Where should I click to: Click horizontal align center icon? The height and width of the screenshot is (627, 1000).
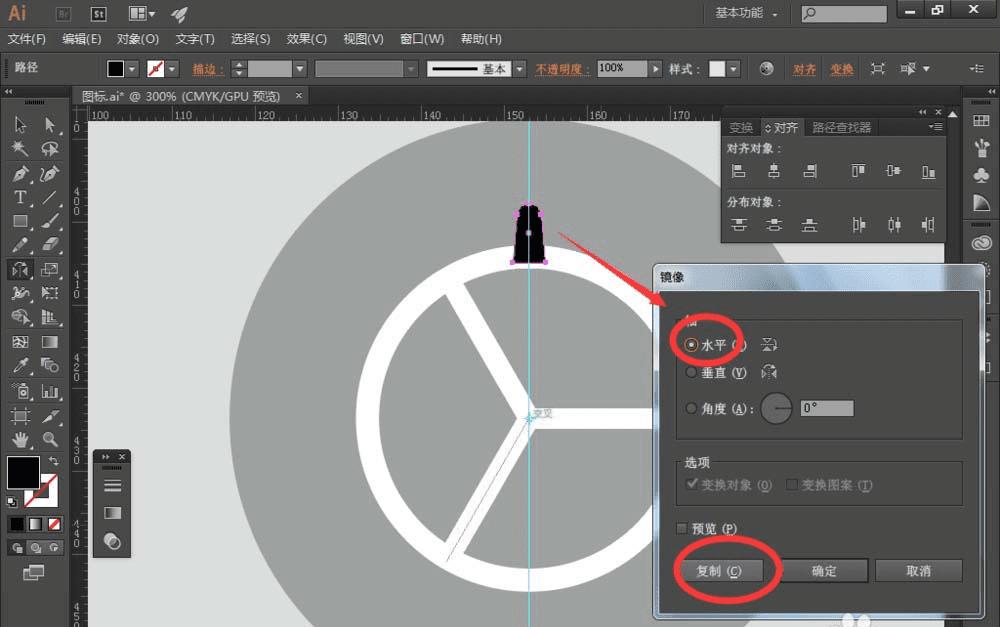[x=774, y=171]
